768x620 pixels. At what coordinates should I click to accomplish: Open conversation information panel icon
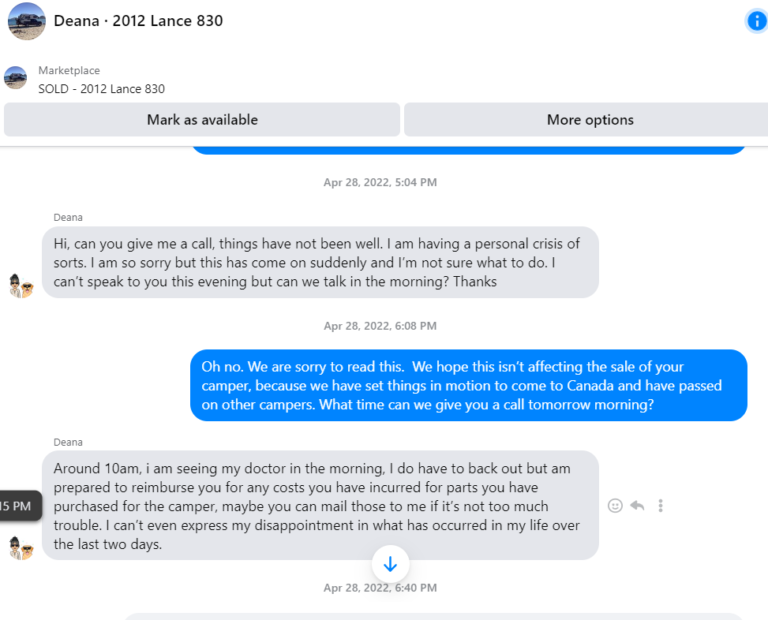(756, 21)
